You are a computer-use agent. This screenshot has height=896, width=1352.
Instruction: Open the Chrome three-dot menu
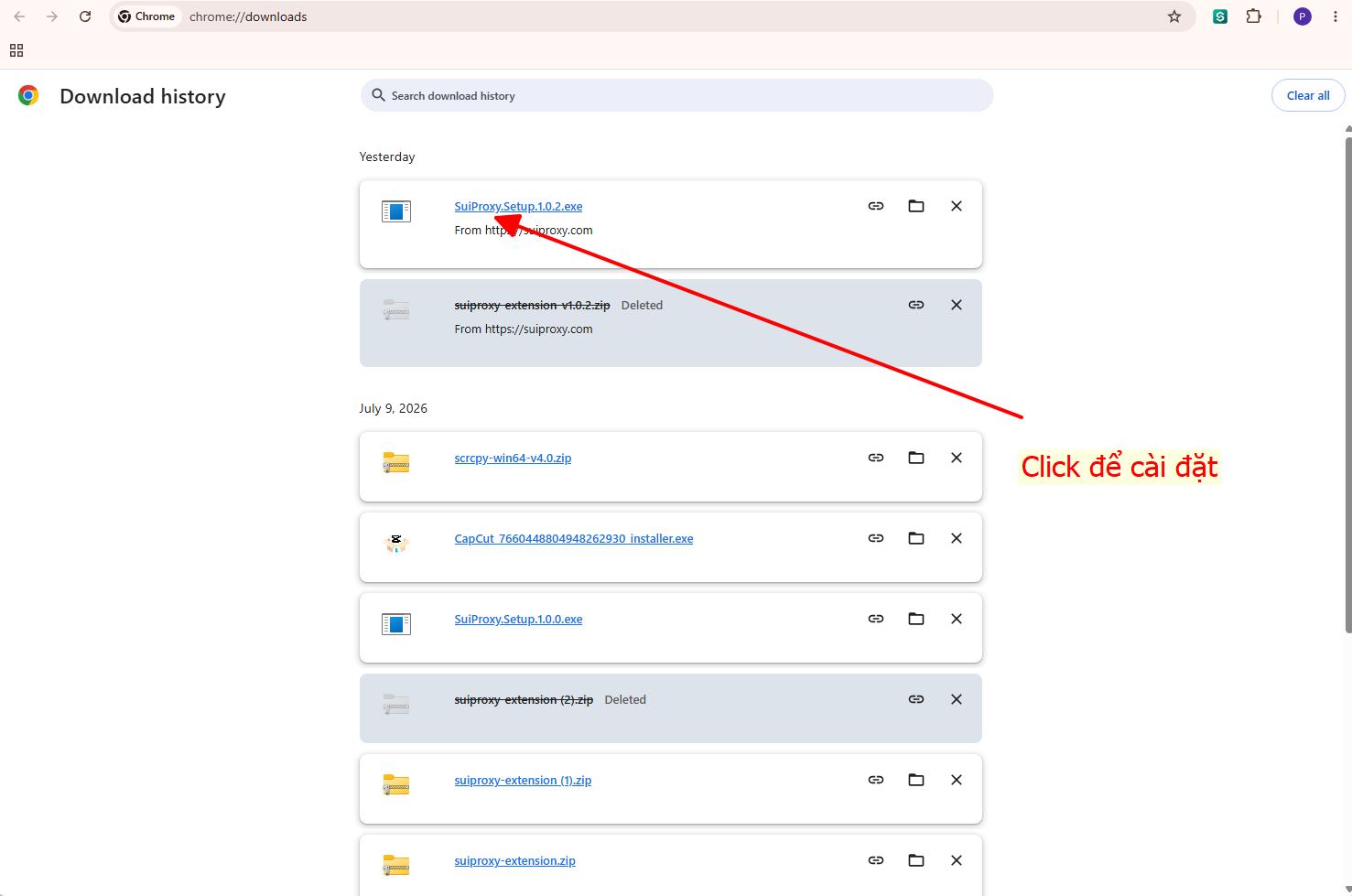pos(1336,16)
